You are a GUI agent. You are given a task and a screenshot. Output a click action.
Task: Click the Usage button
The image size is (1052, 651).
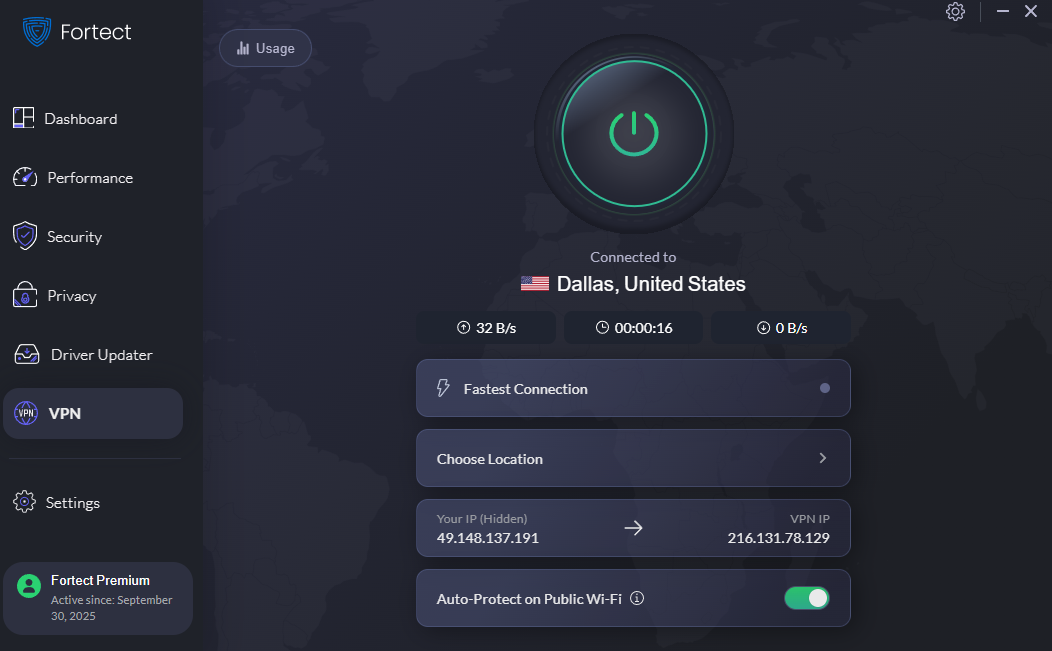(265, 48)
